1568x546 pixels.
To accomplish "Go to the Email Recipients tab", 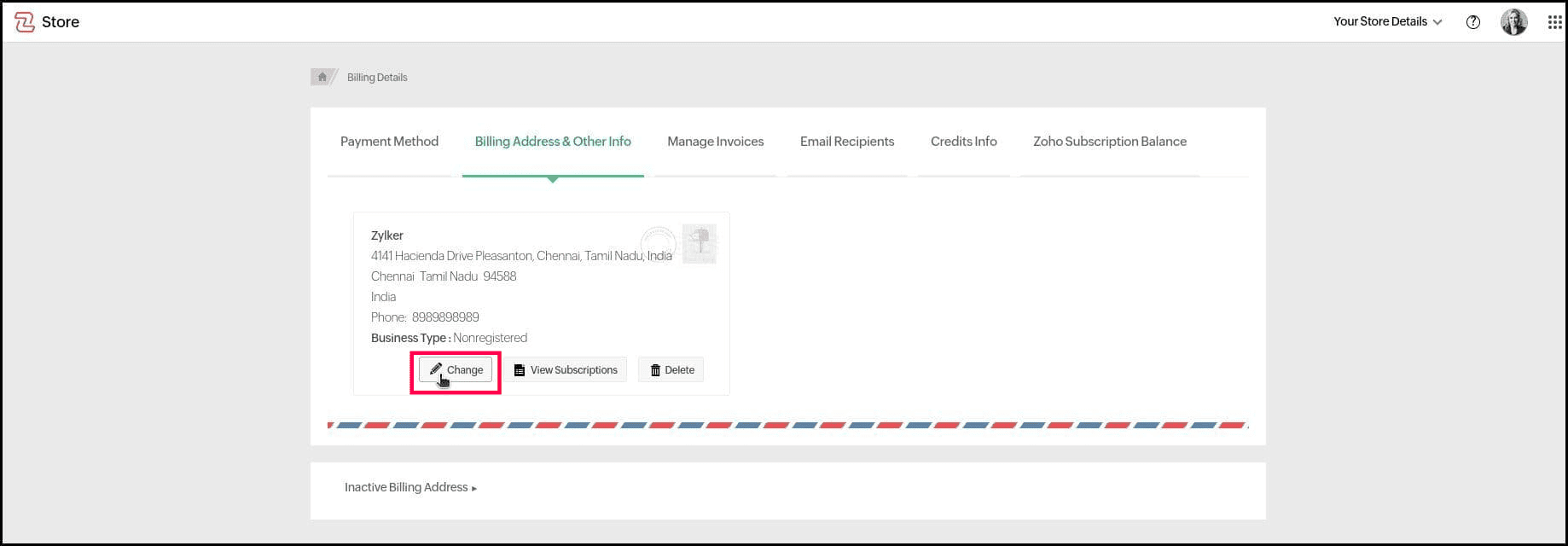I will pyautogui.click(x=847, y=142).
